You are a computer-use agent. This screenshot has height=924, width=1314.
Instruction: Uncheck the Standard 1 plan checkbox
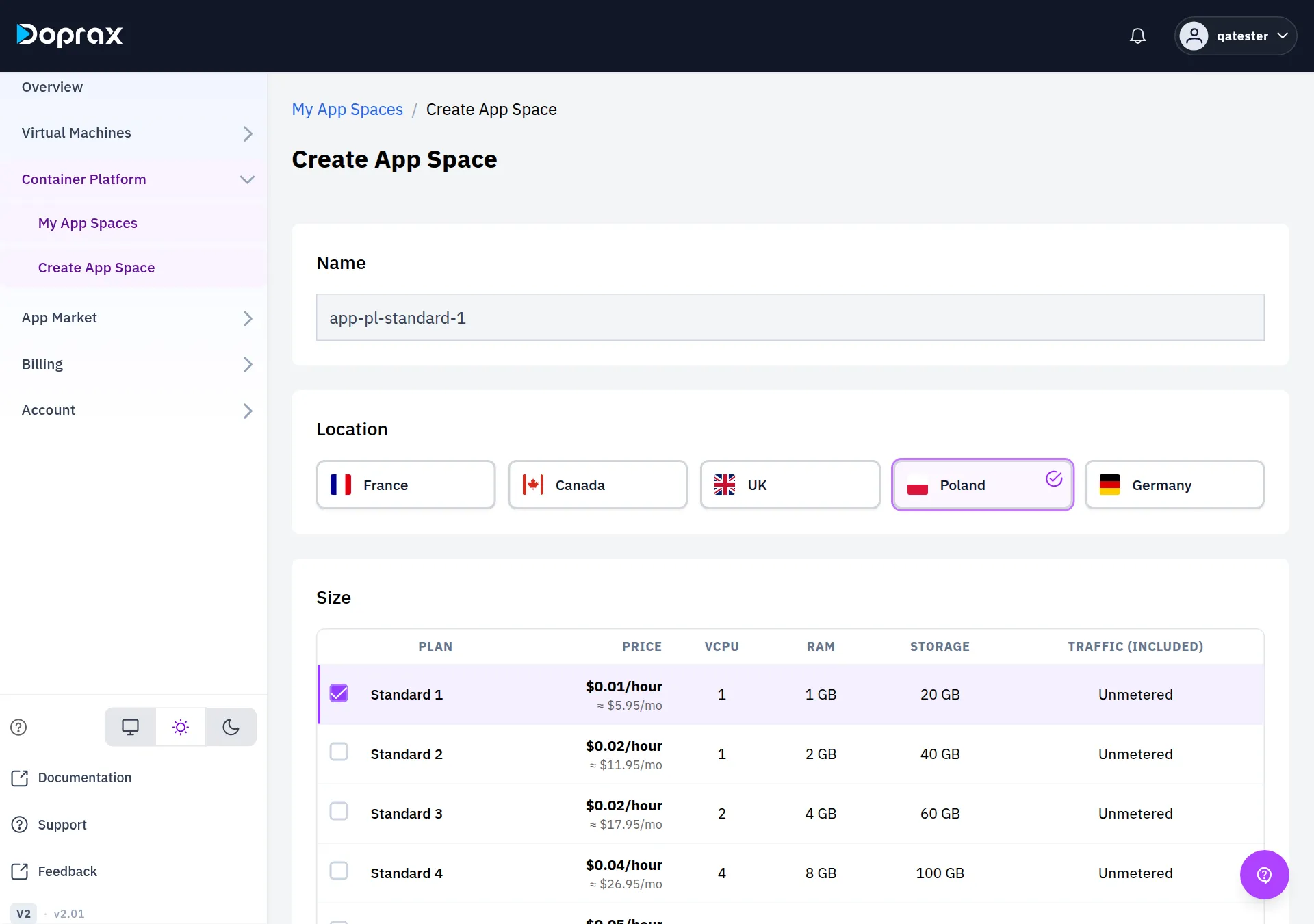pyautogui.click(x=339, y=693)
